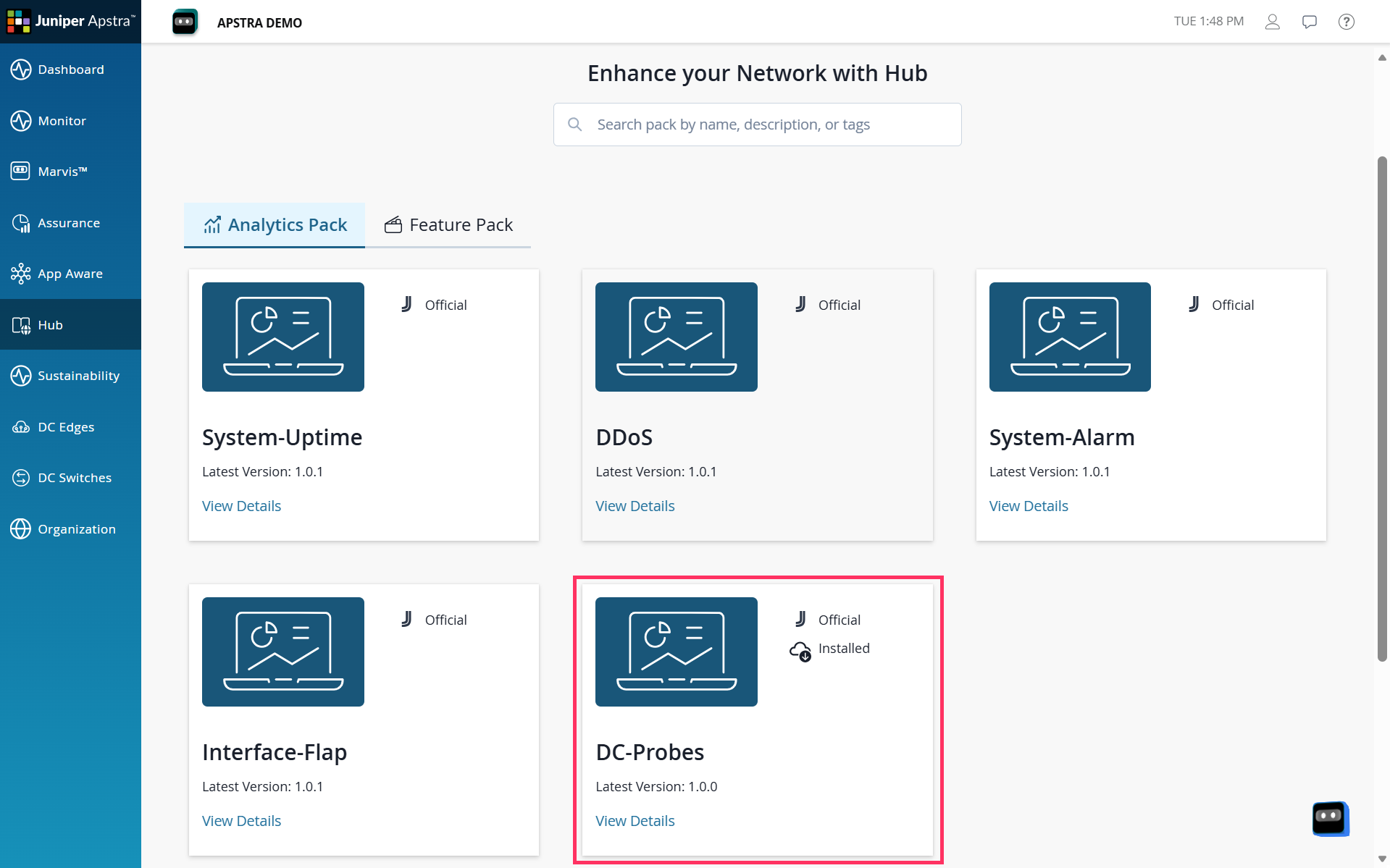Screen dimensions: 1390x868
Task: Open the chat messages icon
Action: point(1310,22)
